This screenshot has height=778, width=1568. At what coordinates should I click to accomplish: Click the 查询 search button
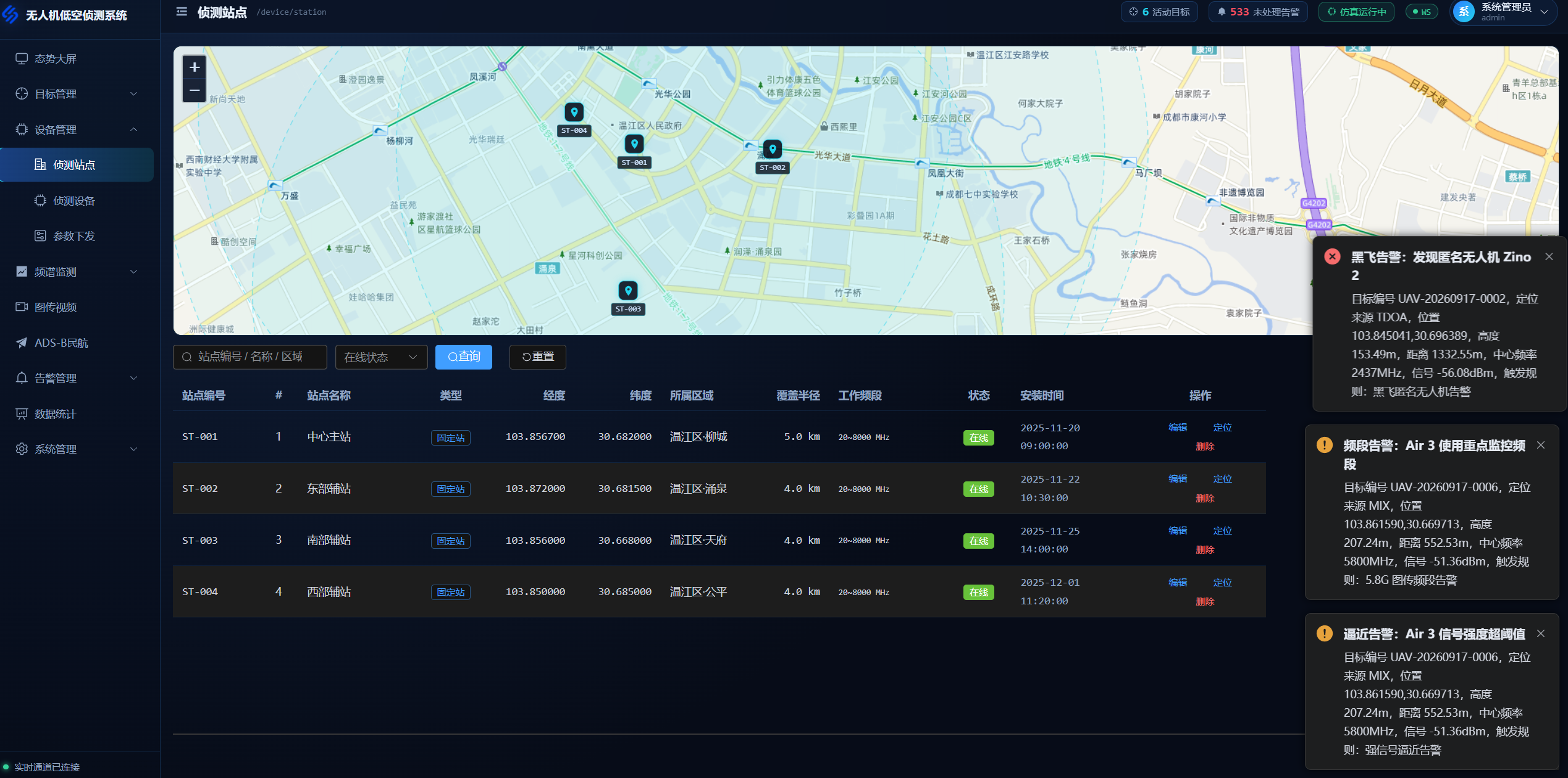464,357
